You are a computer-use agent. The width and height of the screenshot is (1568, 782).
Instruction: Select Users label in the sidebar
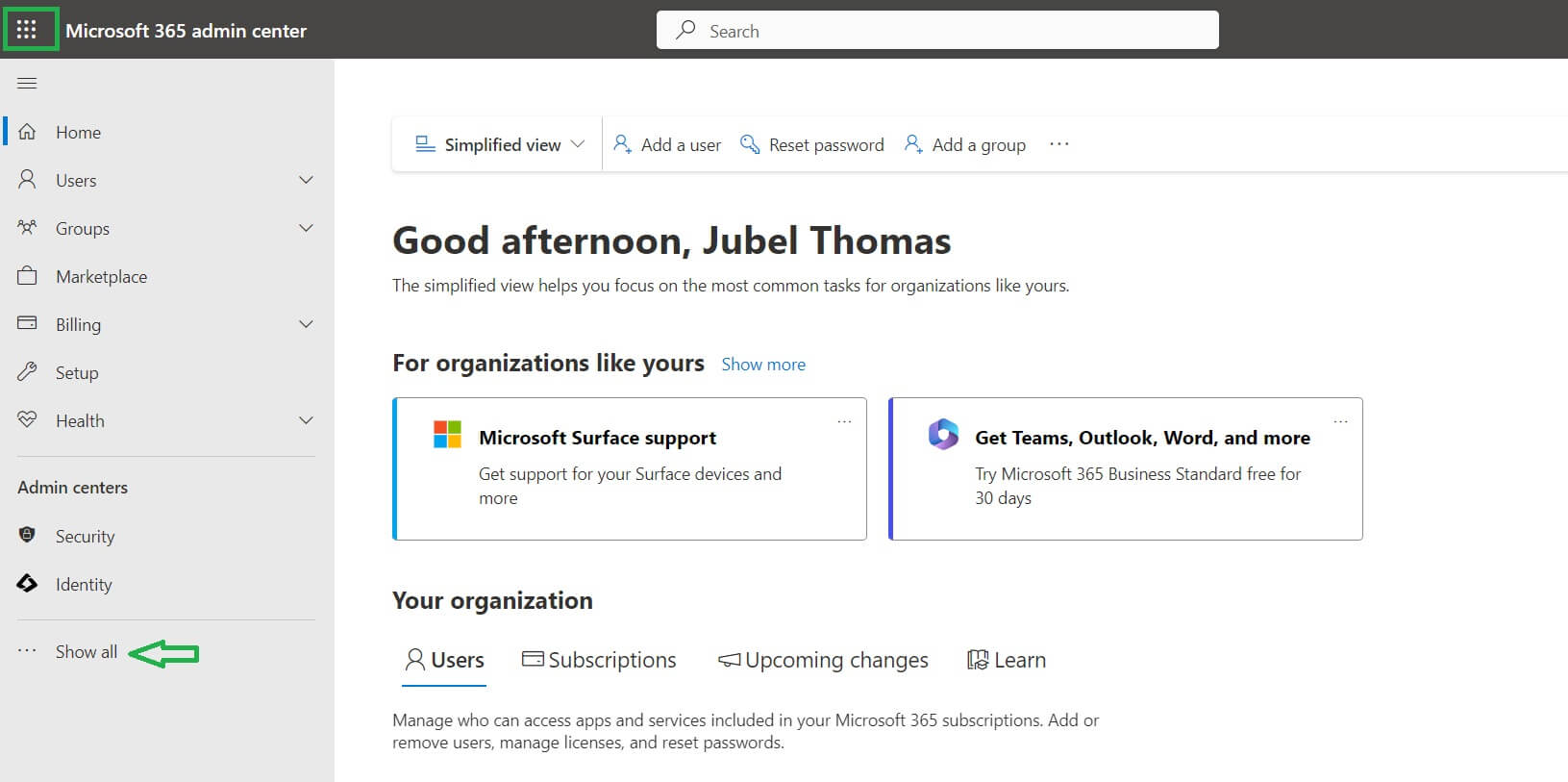(76, 180)
